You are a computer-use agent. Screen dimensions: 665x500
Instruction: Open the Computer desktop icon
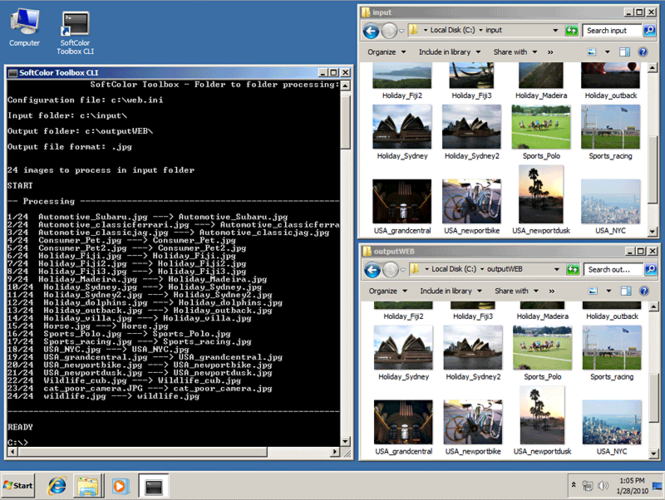click(x=25, y=28)
